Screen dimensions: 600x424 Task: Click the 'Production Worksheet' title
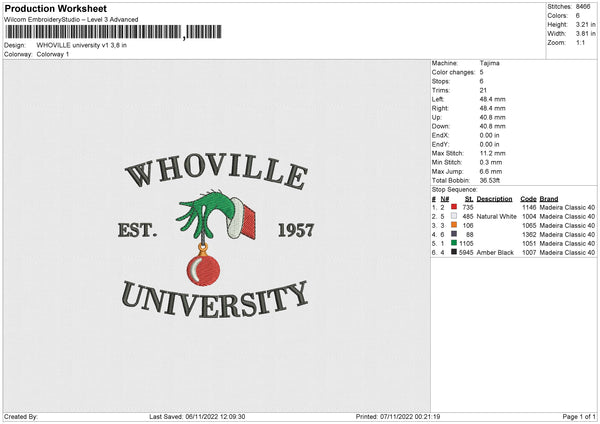pos(56,8)
